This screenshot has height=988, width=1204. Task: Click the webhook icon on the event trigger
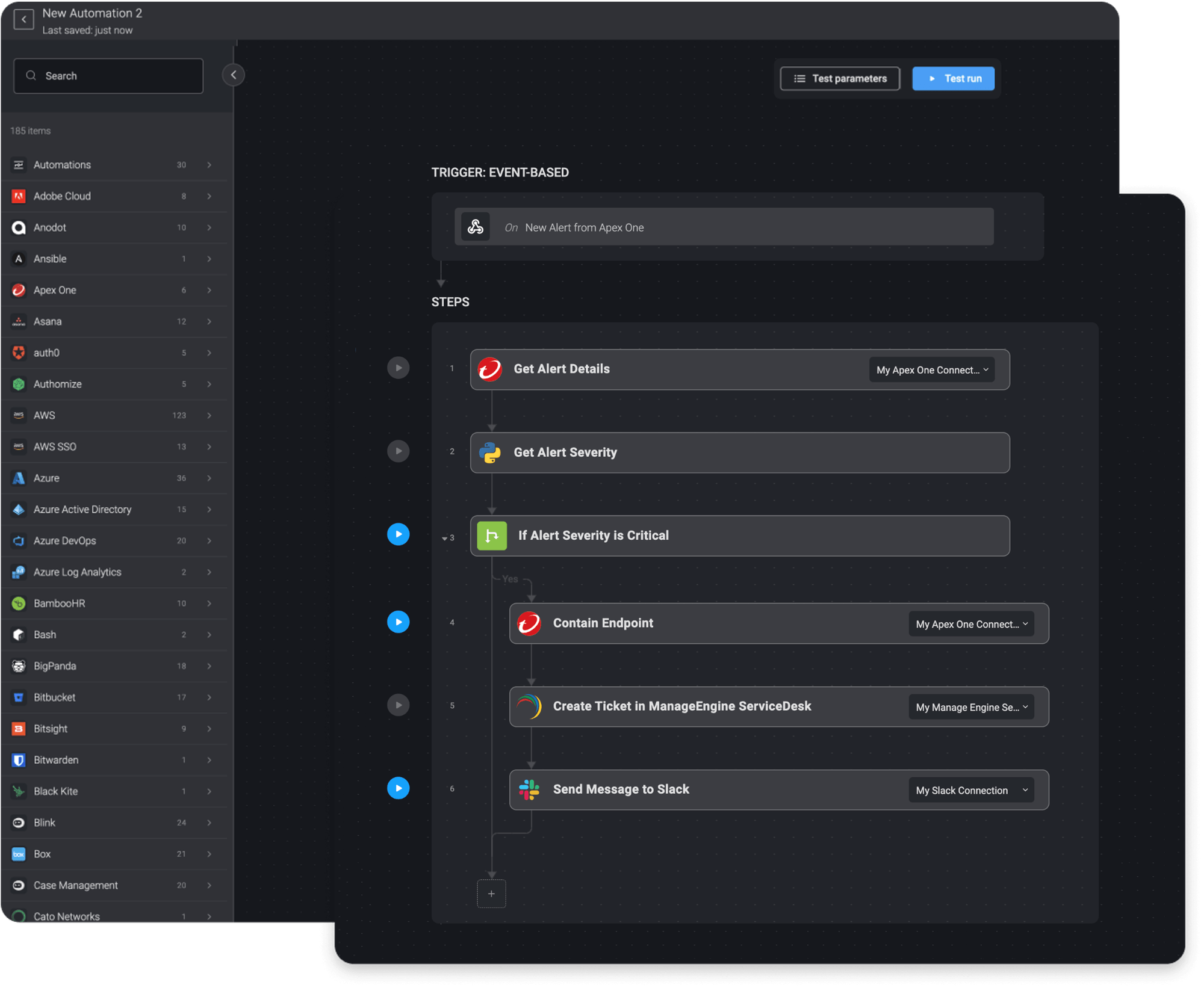(476, 227)
